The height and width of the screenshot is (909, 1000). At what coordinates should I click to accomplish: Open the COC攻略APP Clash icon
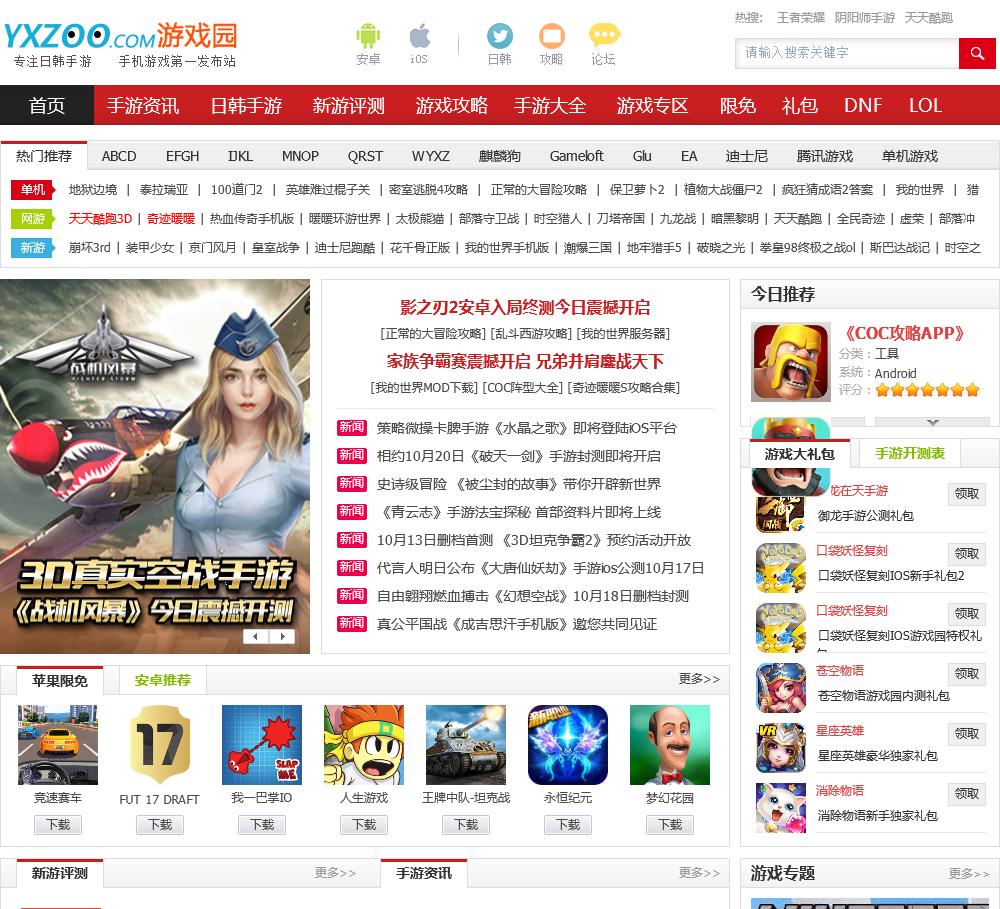pyautogui.click(x=790, y=362)
